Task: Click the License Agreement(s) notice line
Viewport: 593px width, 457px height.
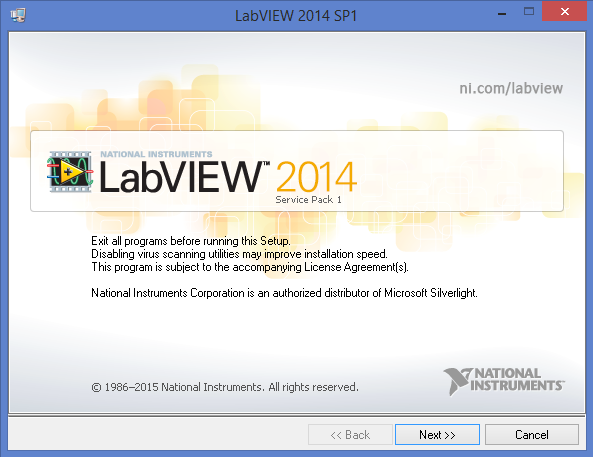Action: pos(250,267)
